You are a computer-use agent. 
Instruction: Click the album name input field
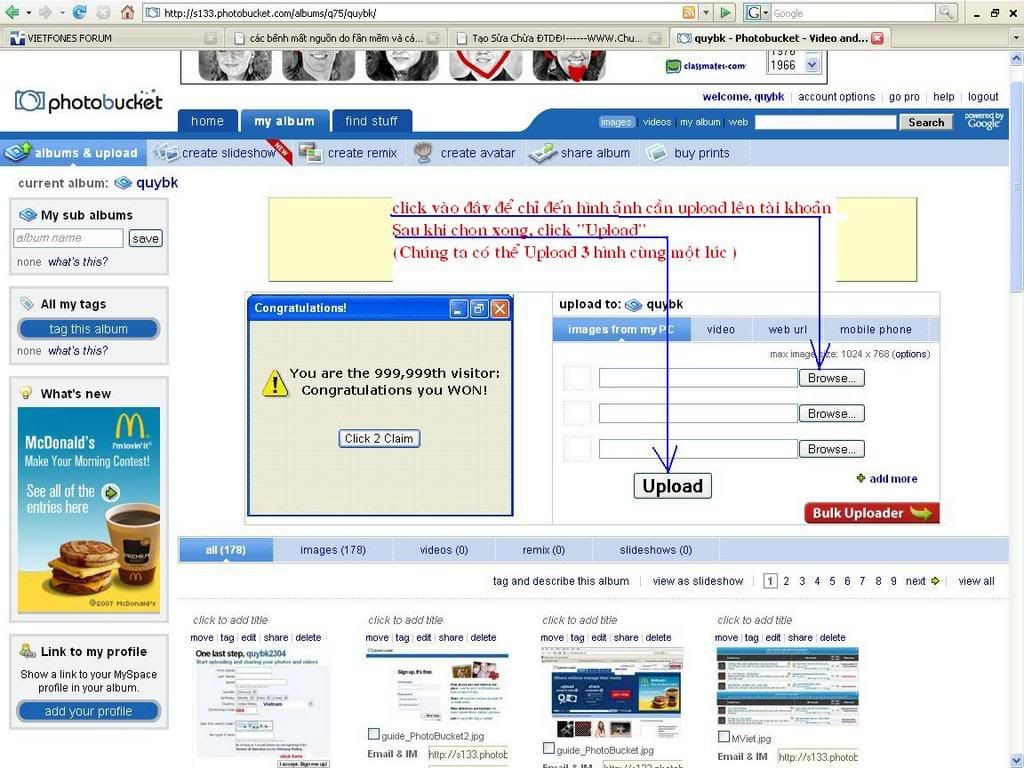pyautogui.click(x=68, y=238)
